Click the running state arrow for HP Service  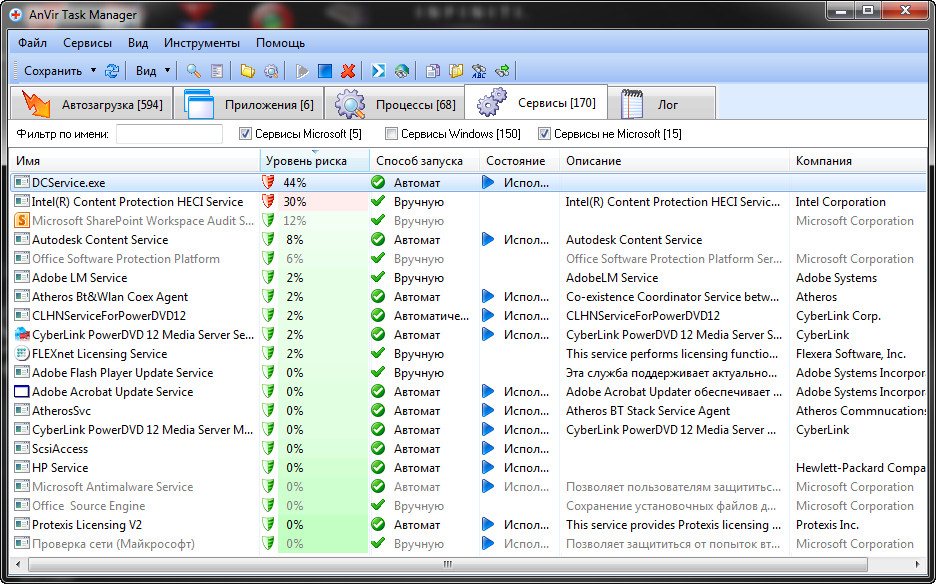[x=488, y=468]
